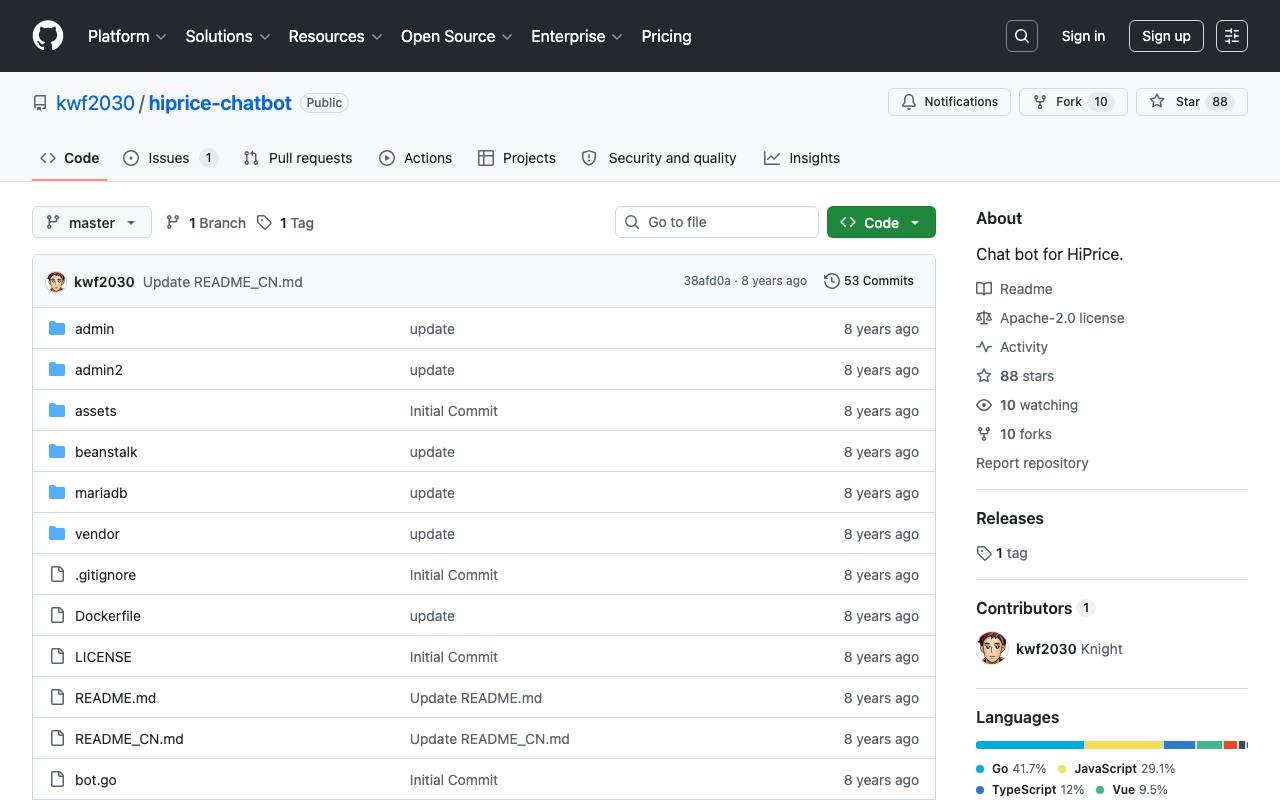Open the appearance settings icon beside Sign up
This screenshot has width=1280, height=800.
(1232, 36)
